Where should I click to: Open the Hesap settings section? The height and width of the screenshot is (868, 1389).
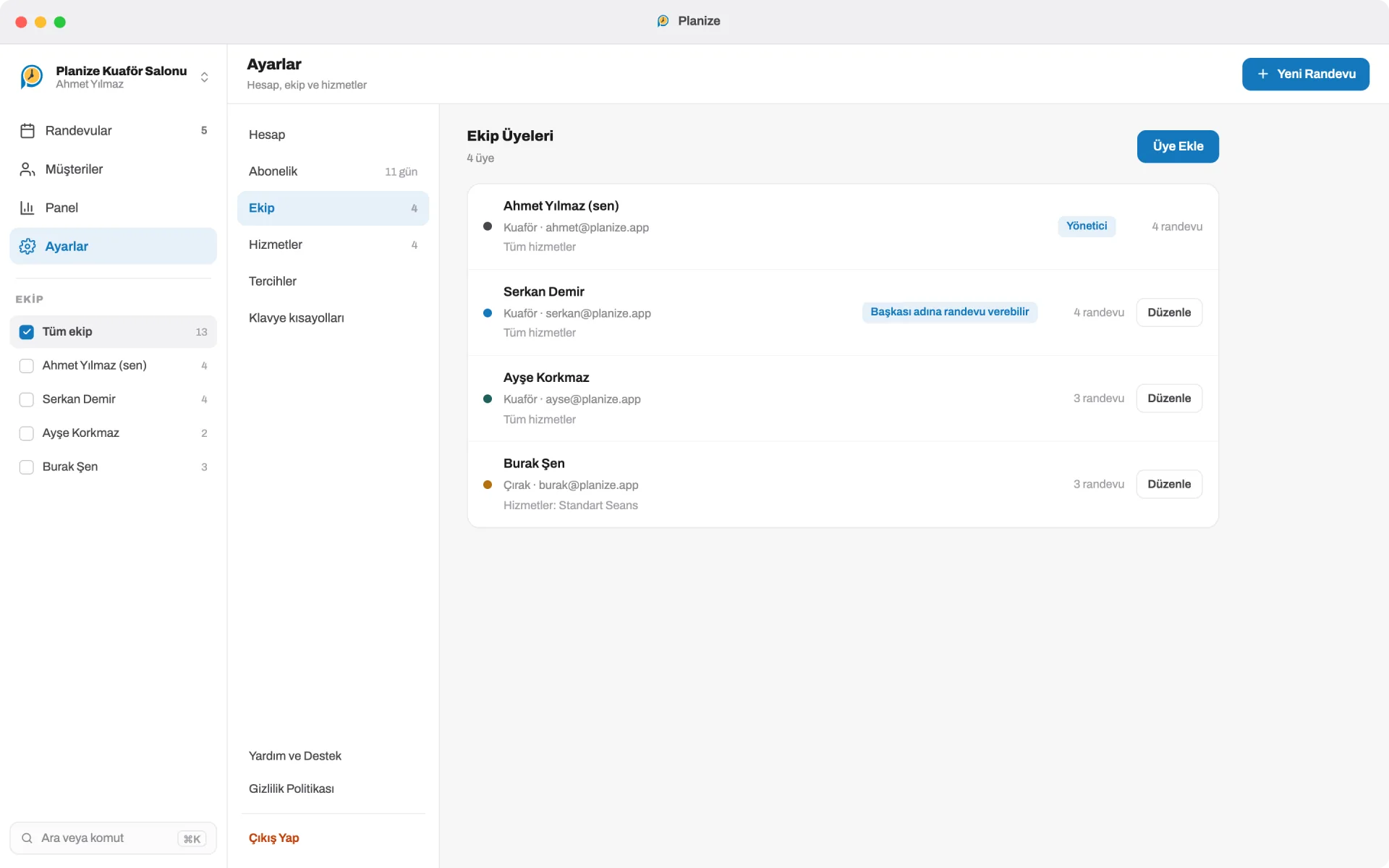(333, 135)
